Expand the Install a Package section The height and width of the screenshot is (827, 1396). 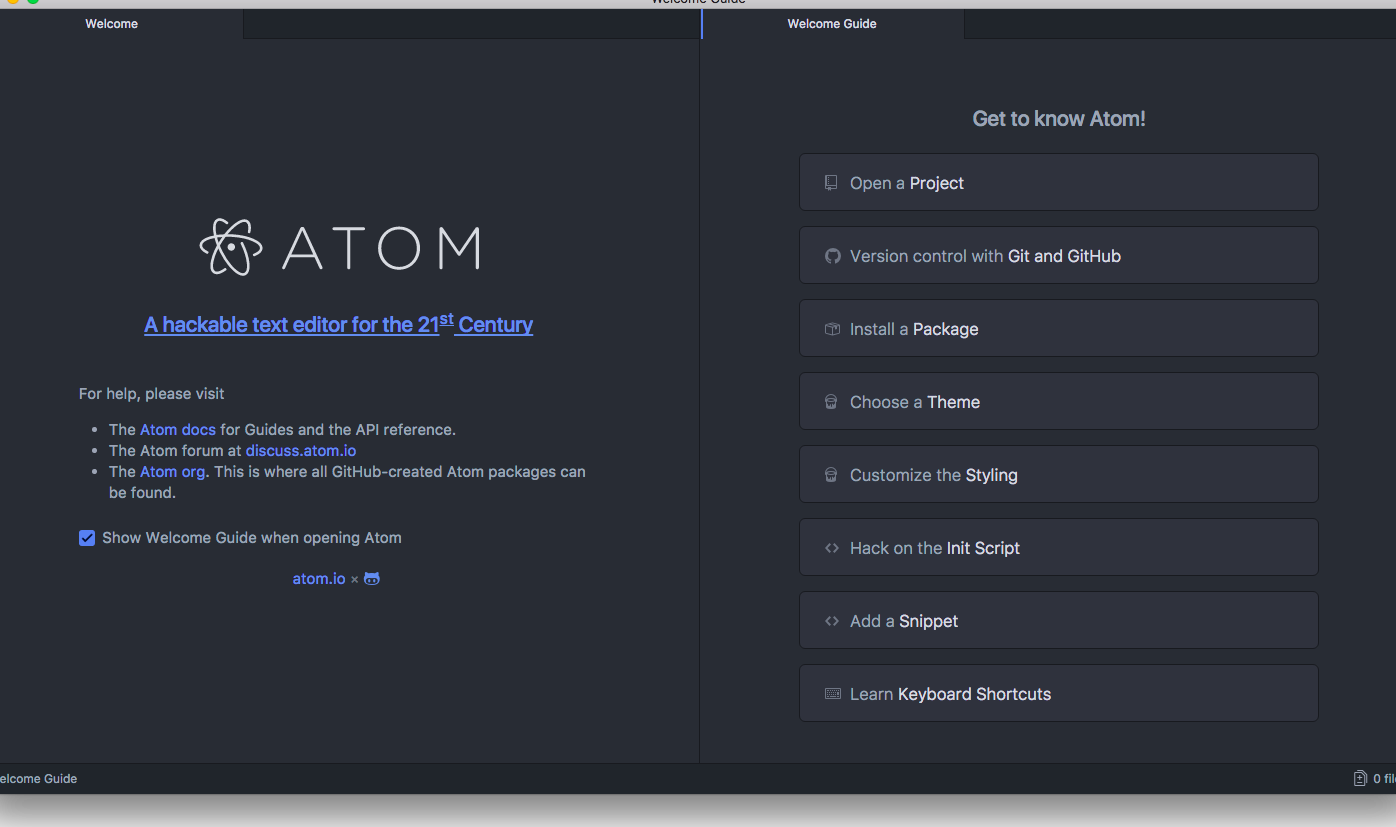1058,328
